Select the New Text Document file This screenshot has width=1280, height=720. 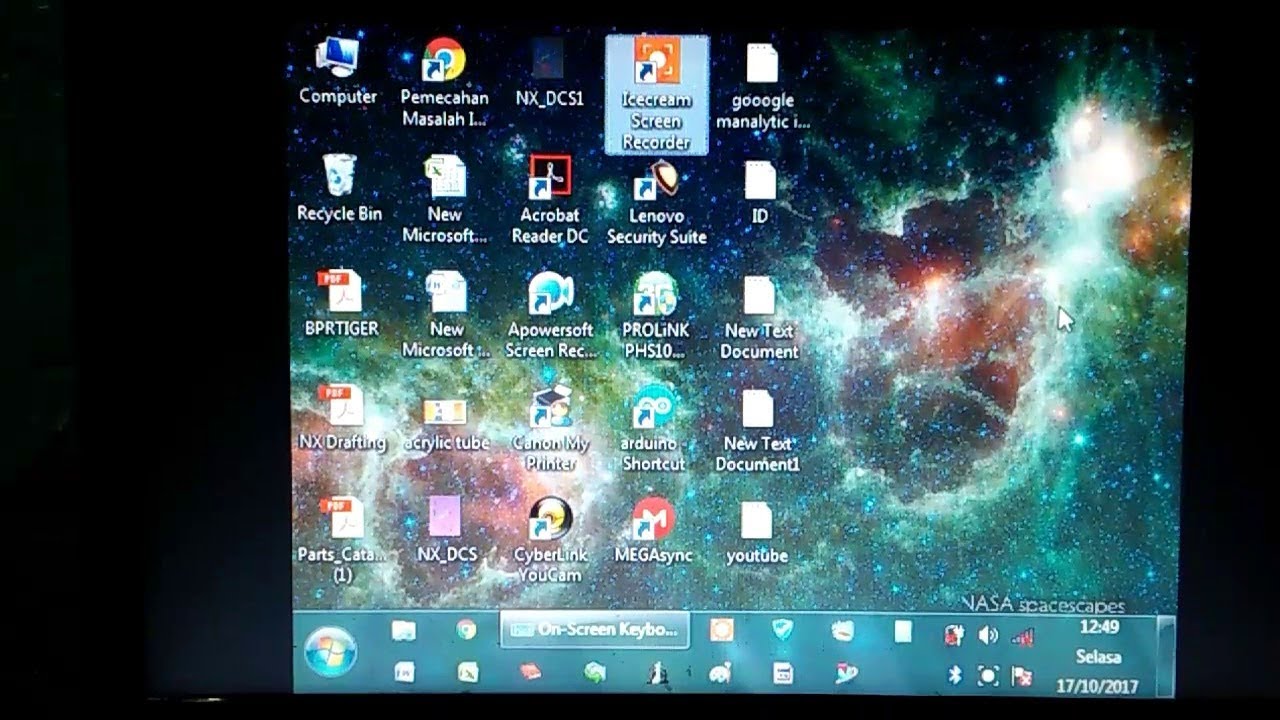point(759,319)
